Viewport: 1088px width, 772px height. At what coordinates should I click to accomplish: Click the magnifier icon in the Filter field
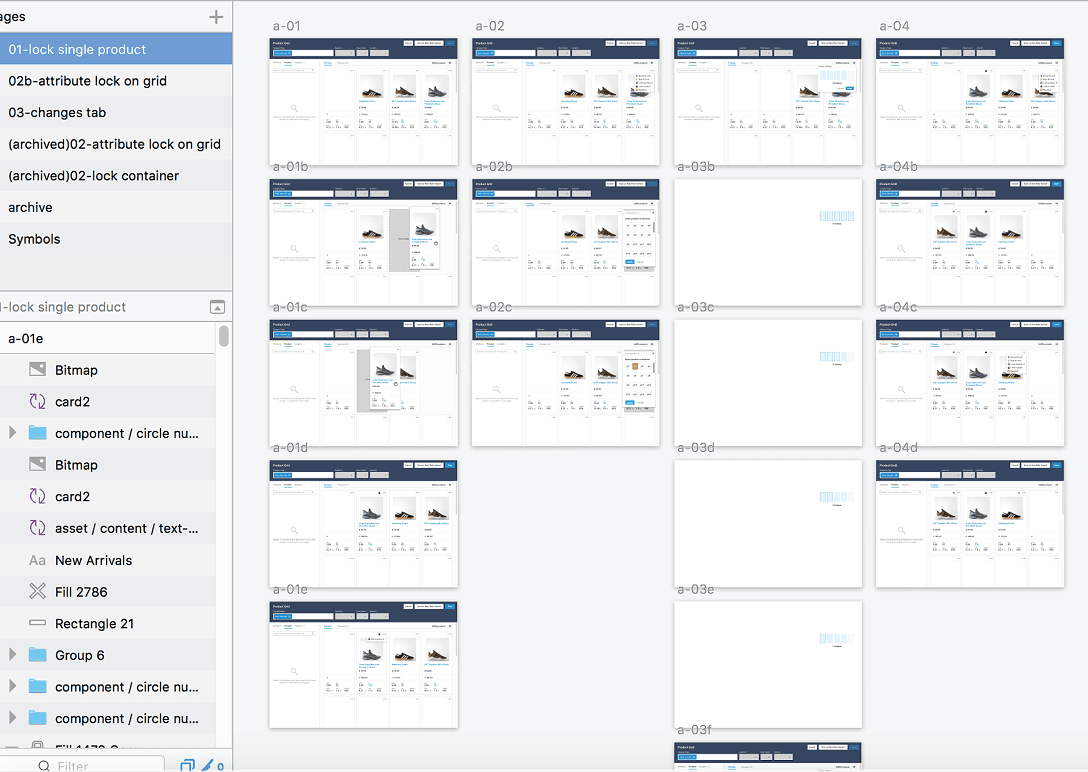44,766
